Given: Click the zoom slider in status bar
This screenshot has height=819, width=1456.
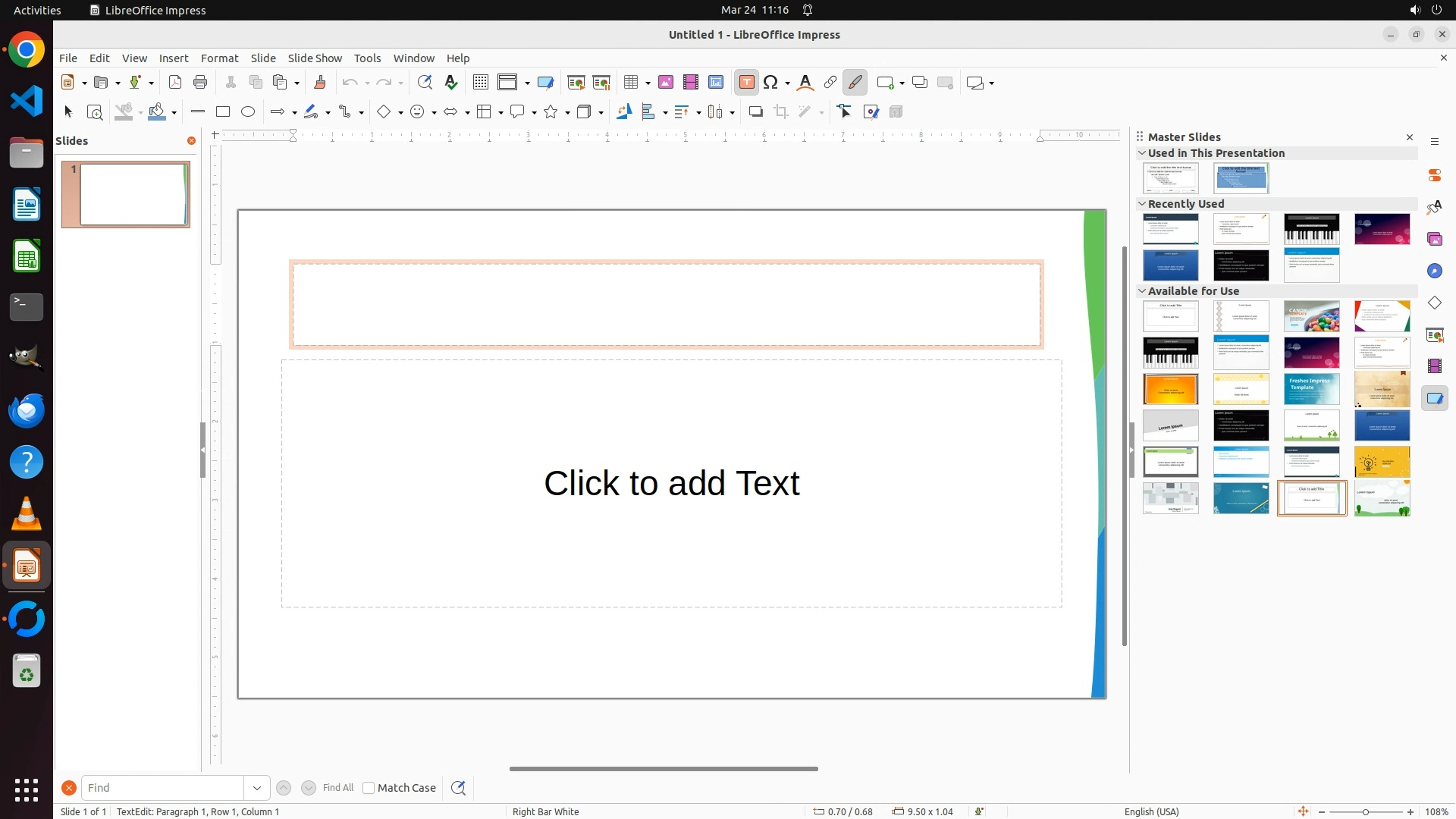Looking at the screenshot, I should [1366, 812].
